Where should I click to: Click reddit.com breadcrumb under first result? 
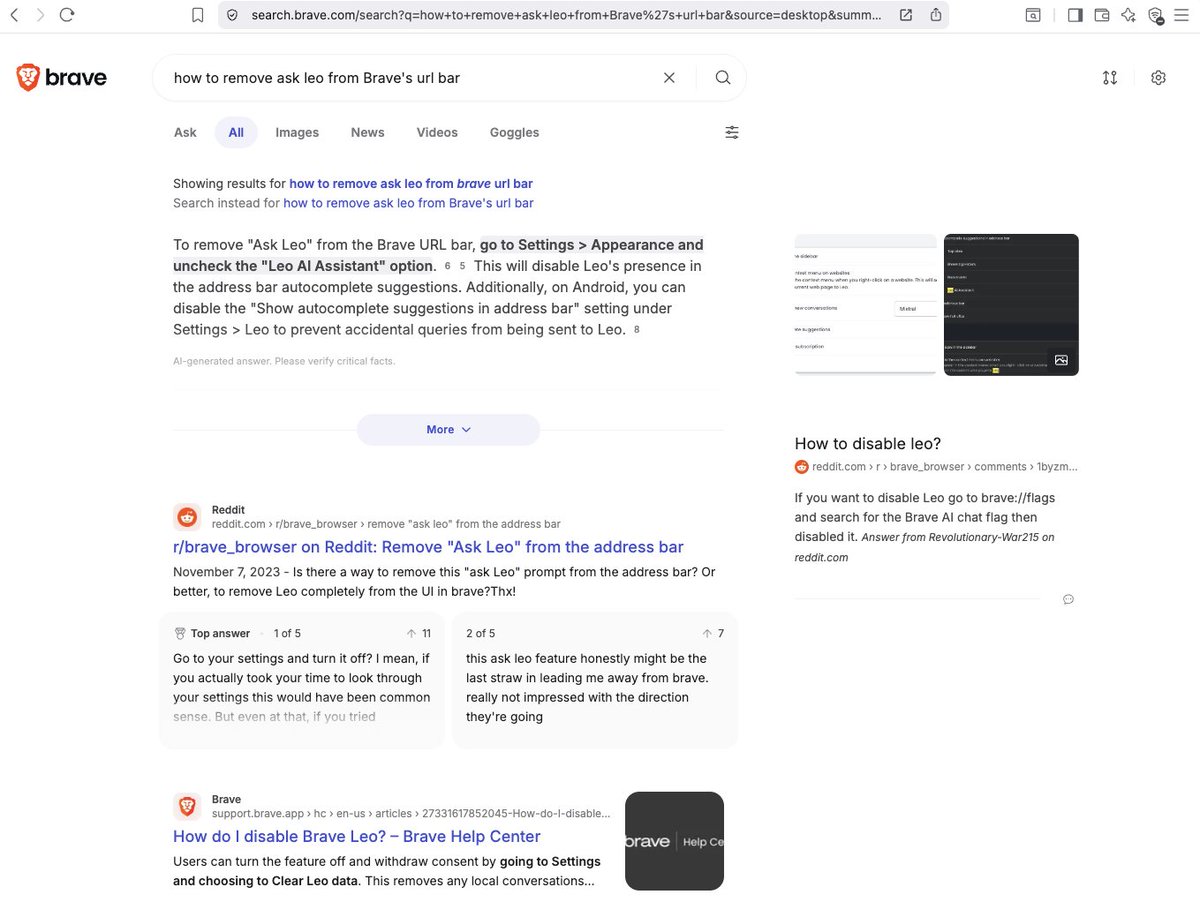386,524
